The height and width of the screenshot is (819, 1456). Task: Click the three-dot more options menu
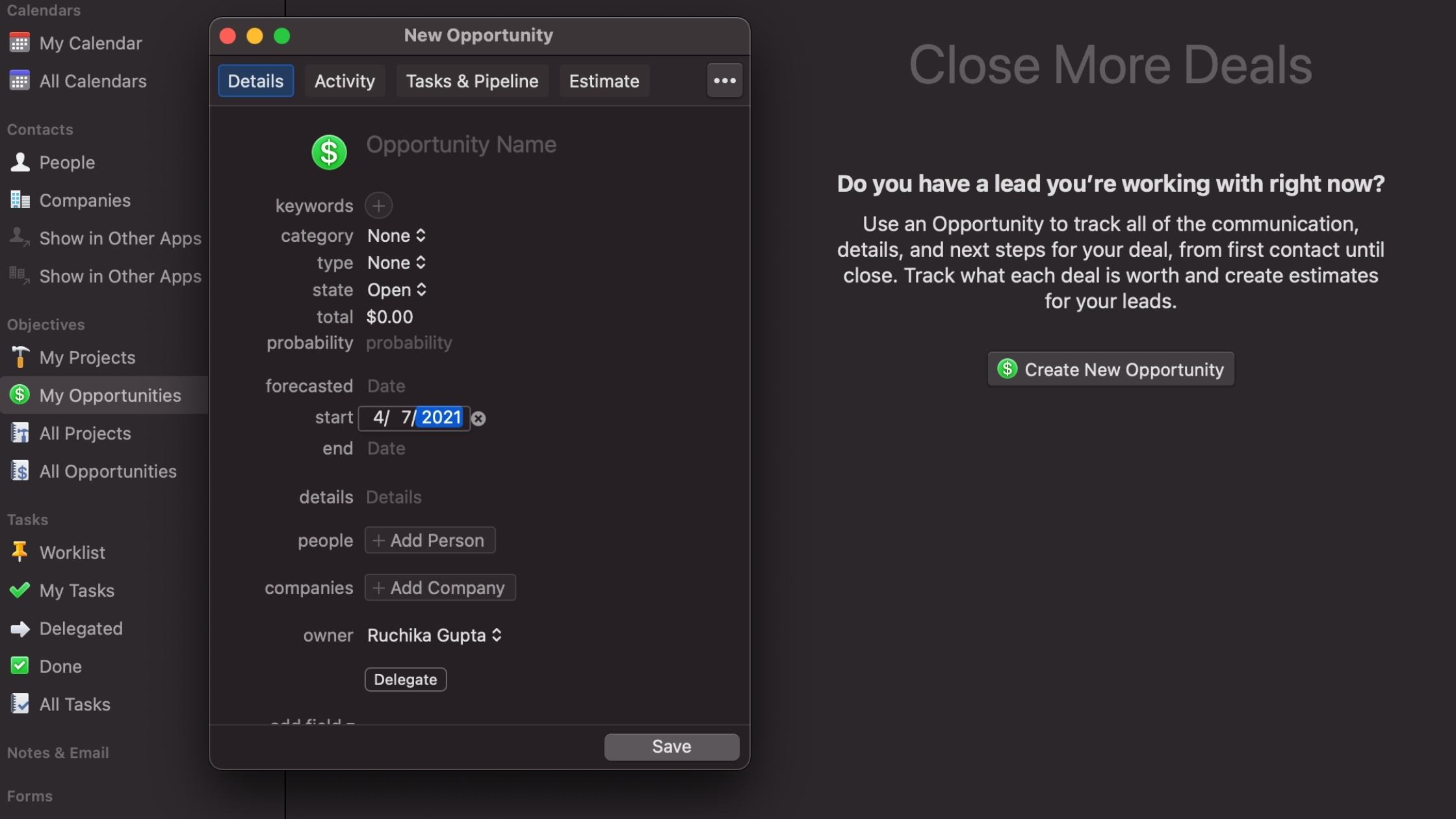point(724,80)
